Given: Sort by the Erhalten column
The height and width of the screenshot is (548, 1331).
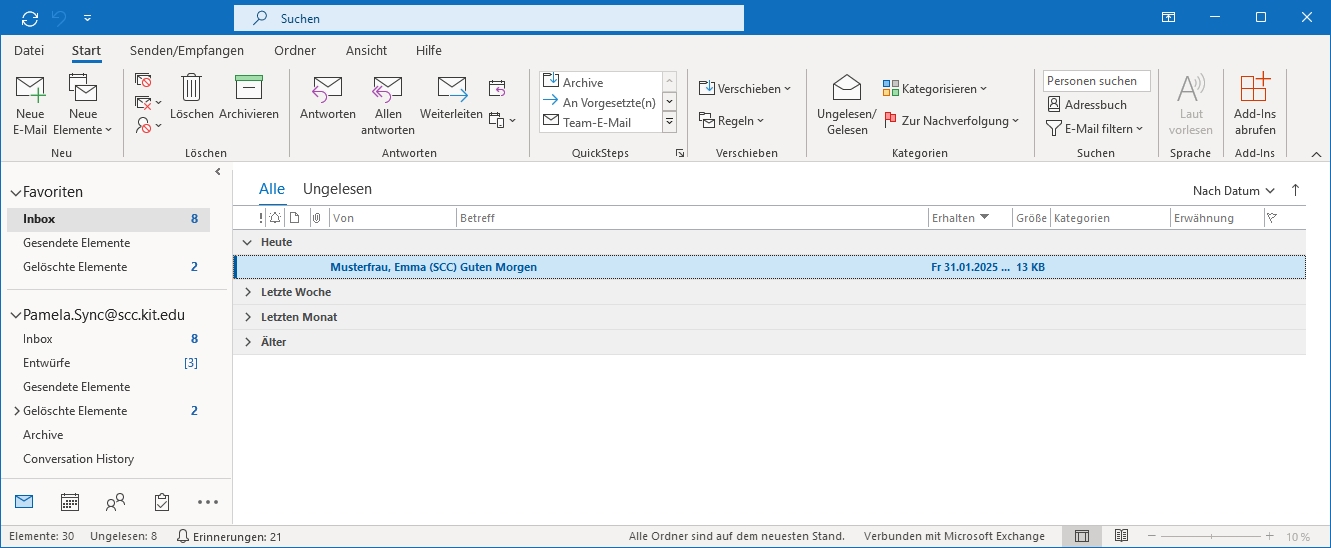Looking at the screenshot, I should pyautogui.click(x=969, y=218).
